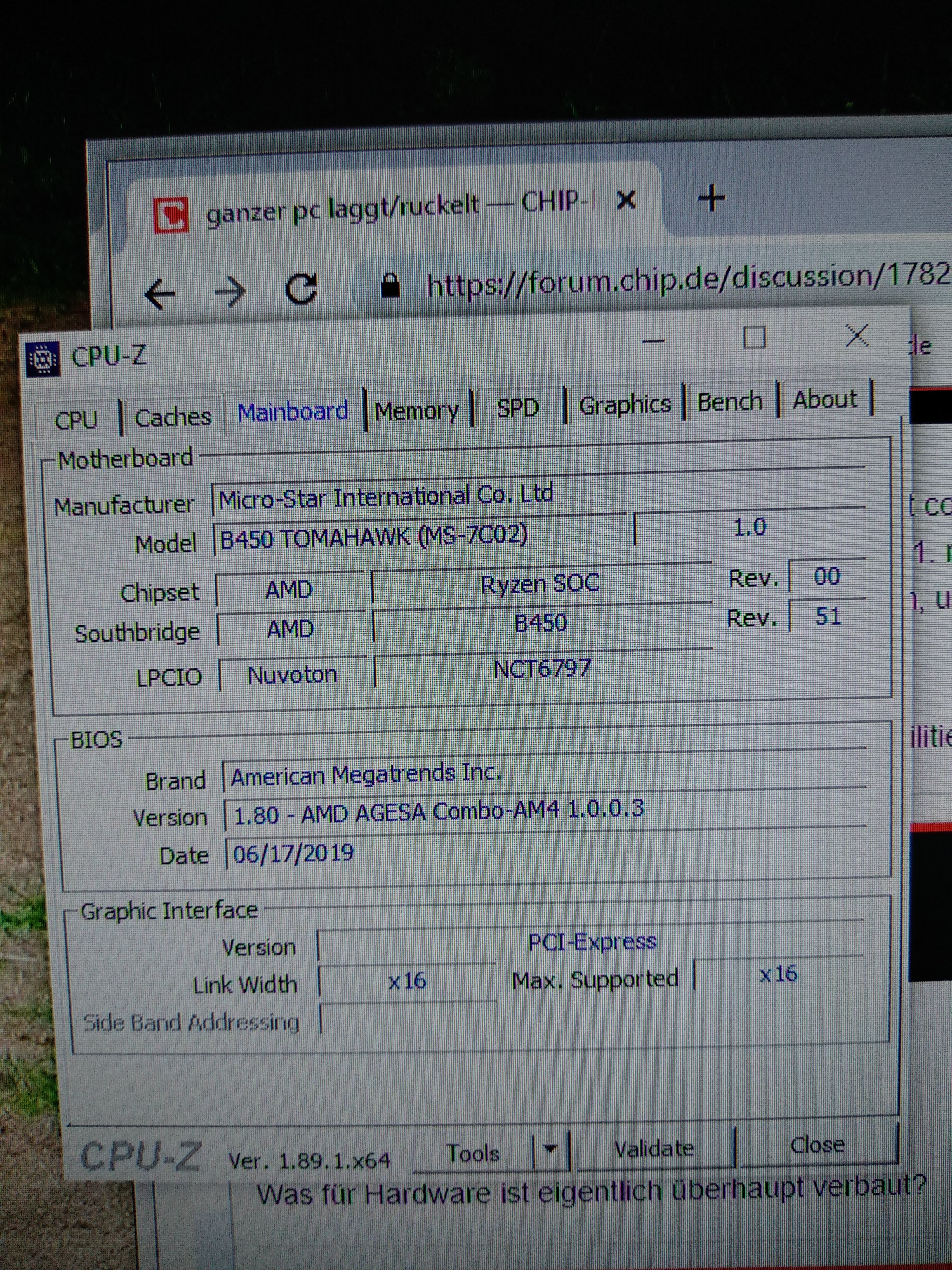Viewport: 952px width, 1270px height.
Task: Go to the SPD tab
Action: click(518, 408)
